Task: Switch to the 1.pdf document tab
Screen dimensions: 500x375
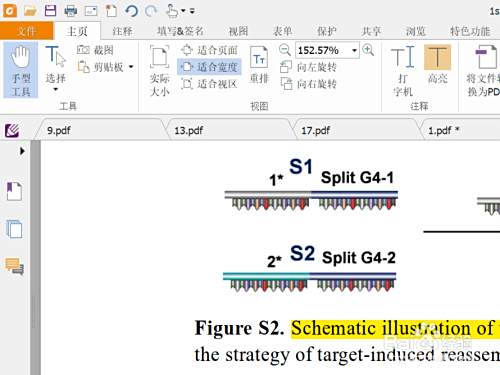Action: coord(460,130)
